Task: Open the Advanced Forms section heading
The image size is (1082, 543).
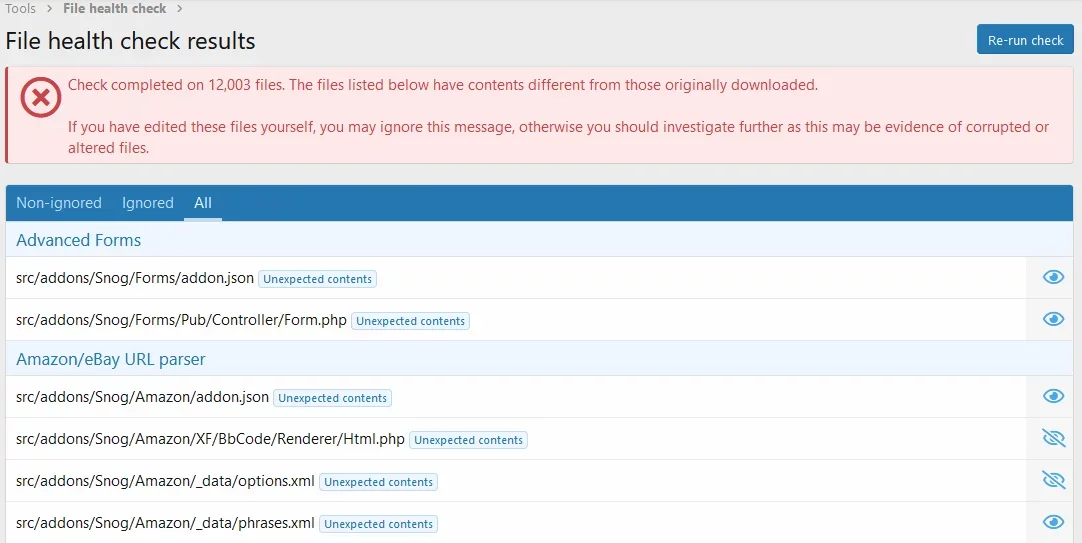Action: pos(79,240)
